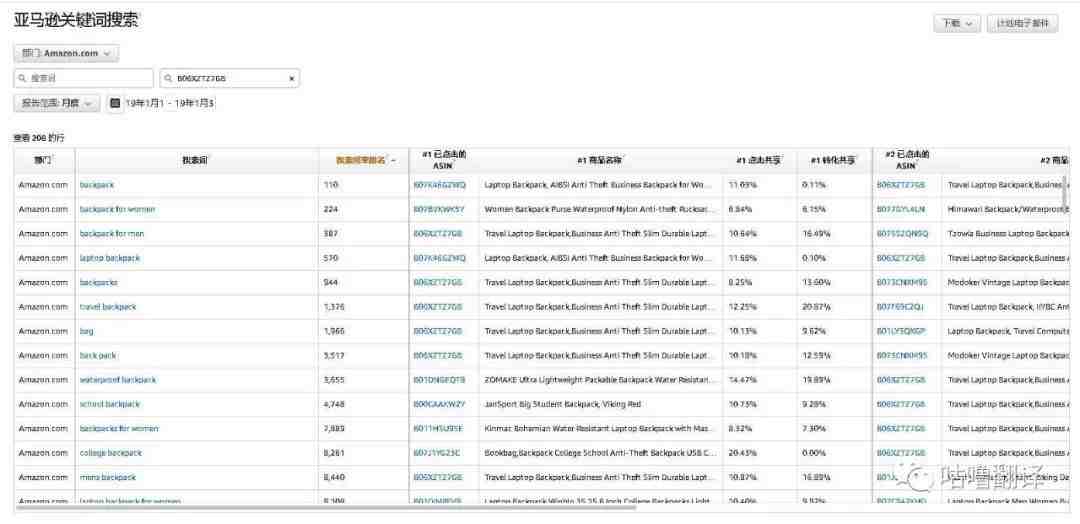Toggle the sort arrow on search frequency rank
Screen dimensions: 1080x524
[393, 160]
